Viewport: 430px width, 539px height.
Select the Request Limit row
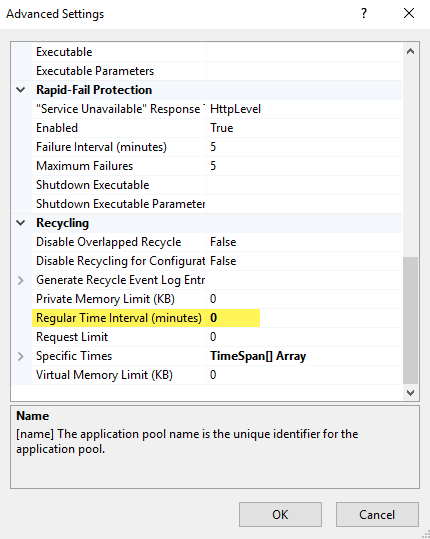(x=217, y=337)
